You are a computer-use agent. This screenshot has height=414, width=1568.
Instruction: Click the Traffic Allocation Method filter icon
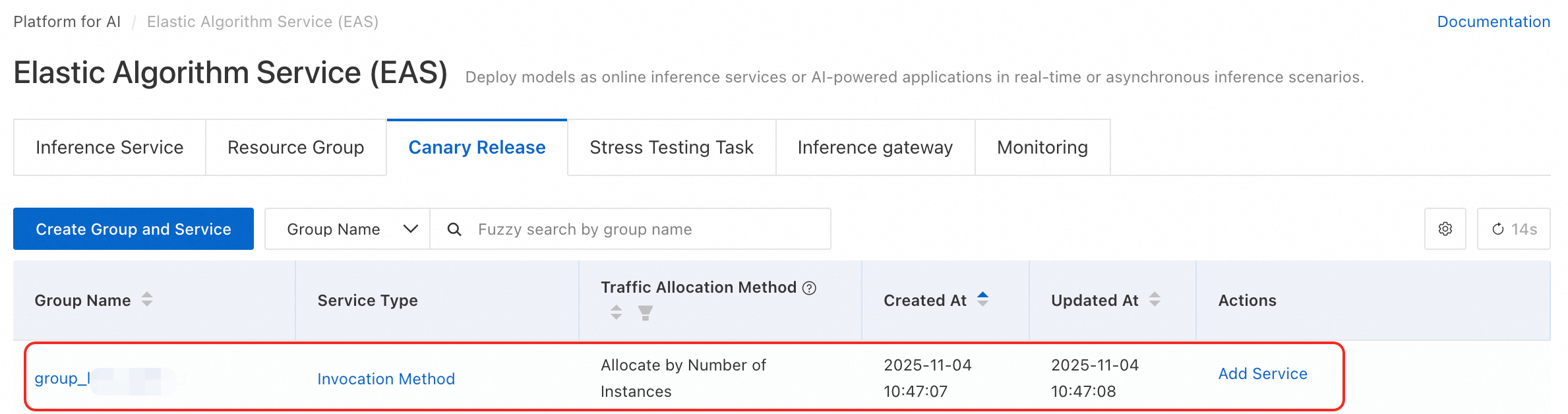pos(646,312)
